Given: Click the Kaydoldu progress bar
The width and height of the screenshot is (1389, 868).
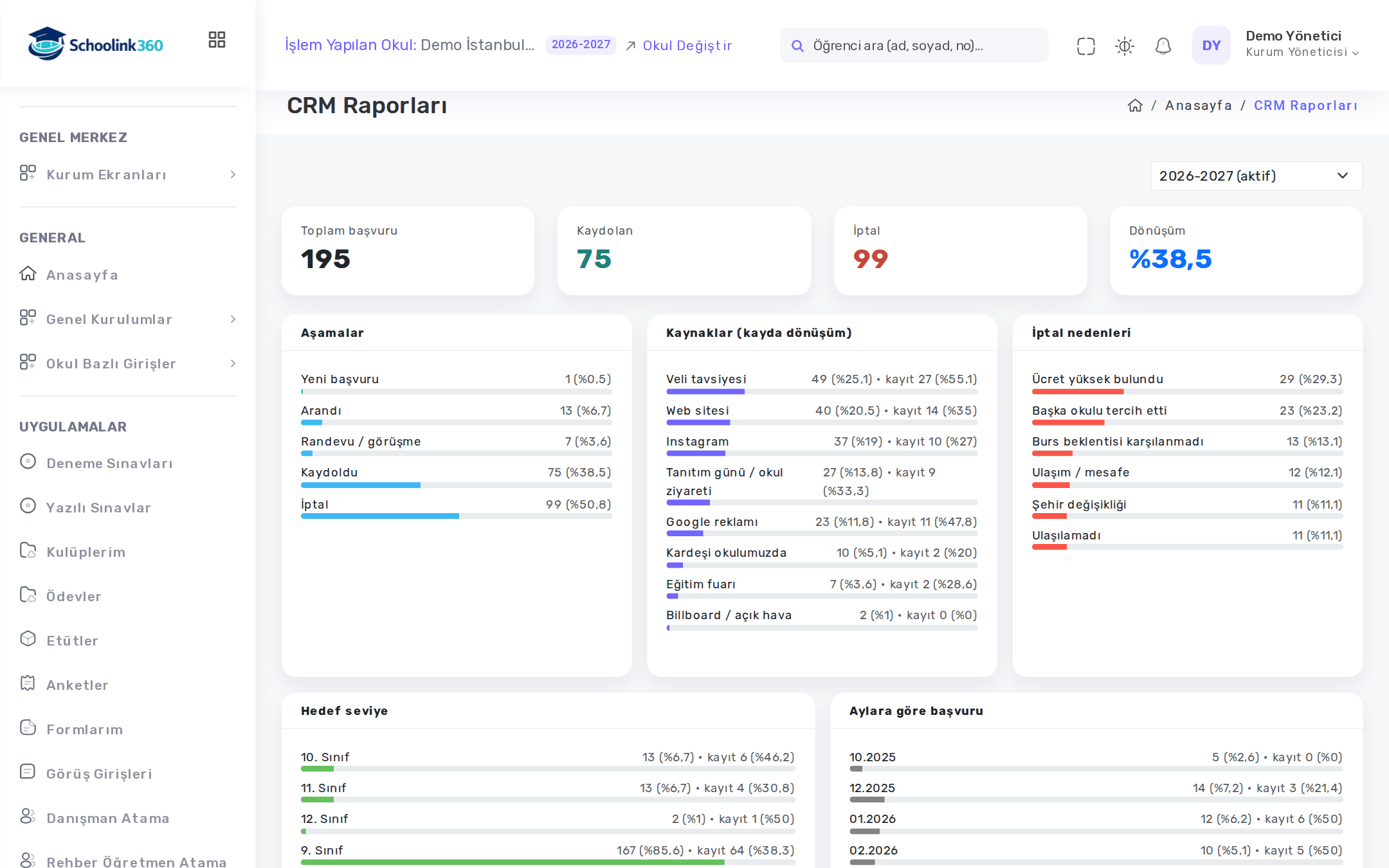Looking at the screenshot, I should (x=457, y=485).
